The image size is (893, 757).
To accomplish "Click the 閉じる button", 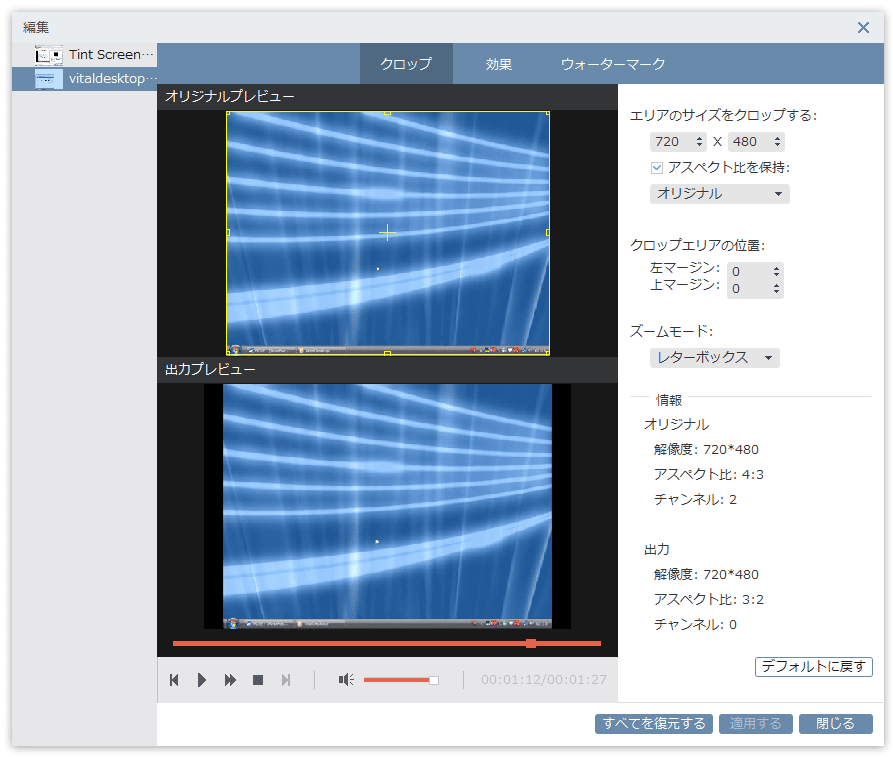I will (835, 724).
